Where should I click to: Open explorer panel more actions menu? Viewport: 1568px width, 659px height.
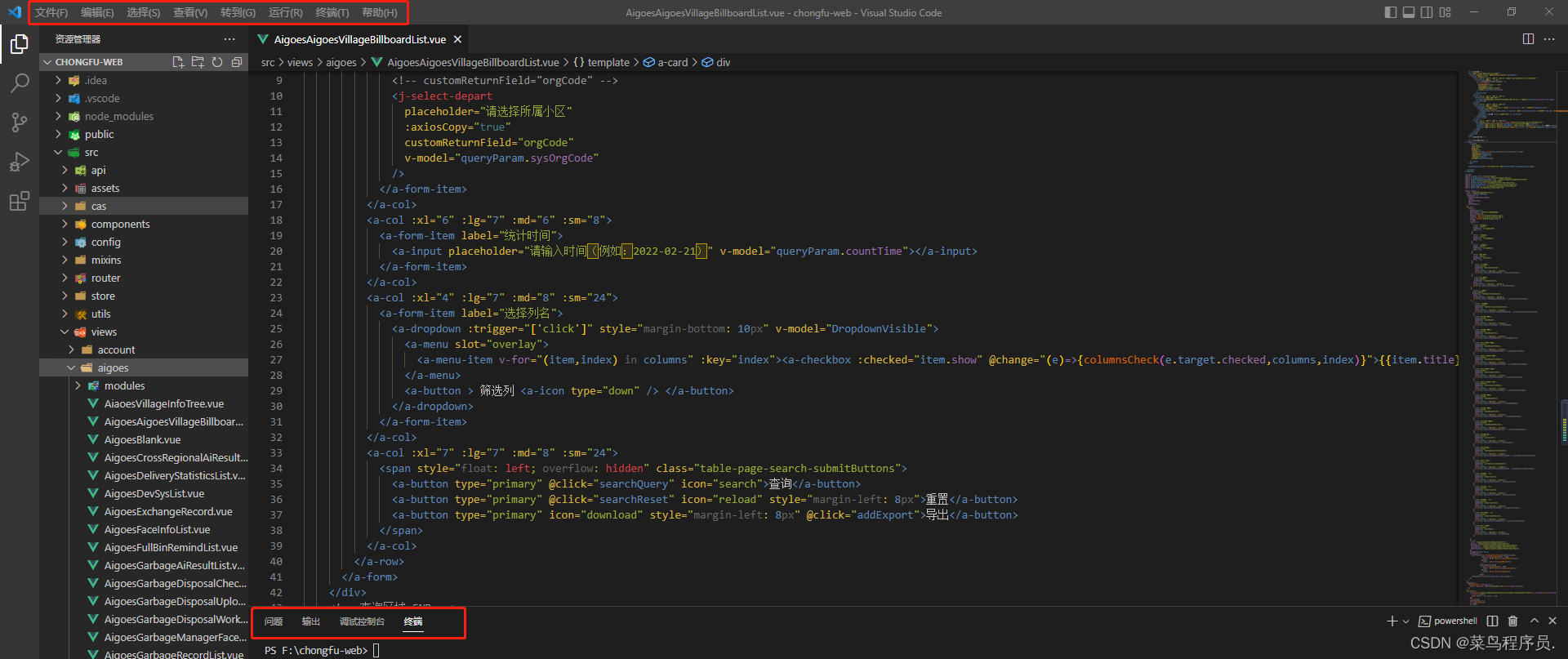click(229, 39)
